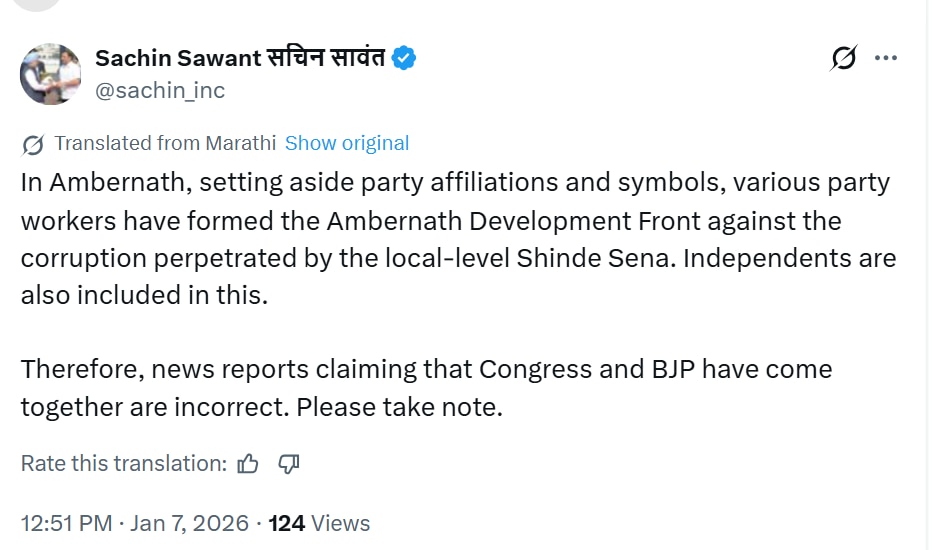Rate the translation with thumbs down
Screen dimensions: 932x550
[289, 464]
